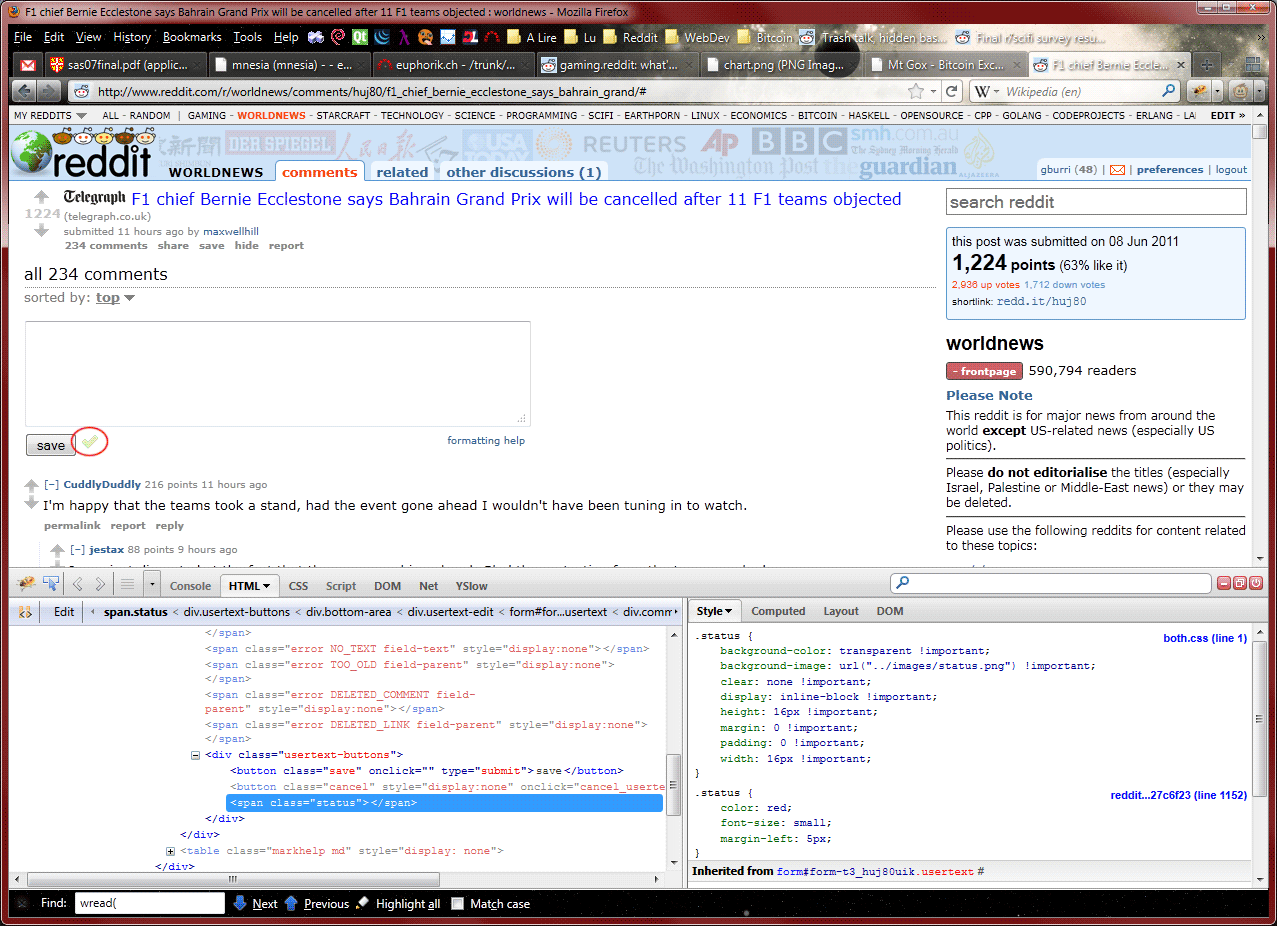
Task: Enable Match case checkbox
Action: point(458,903)
